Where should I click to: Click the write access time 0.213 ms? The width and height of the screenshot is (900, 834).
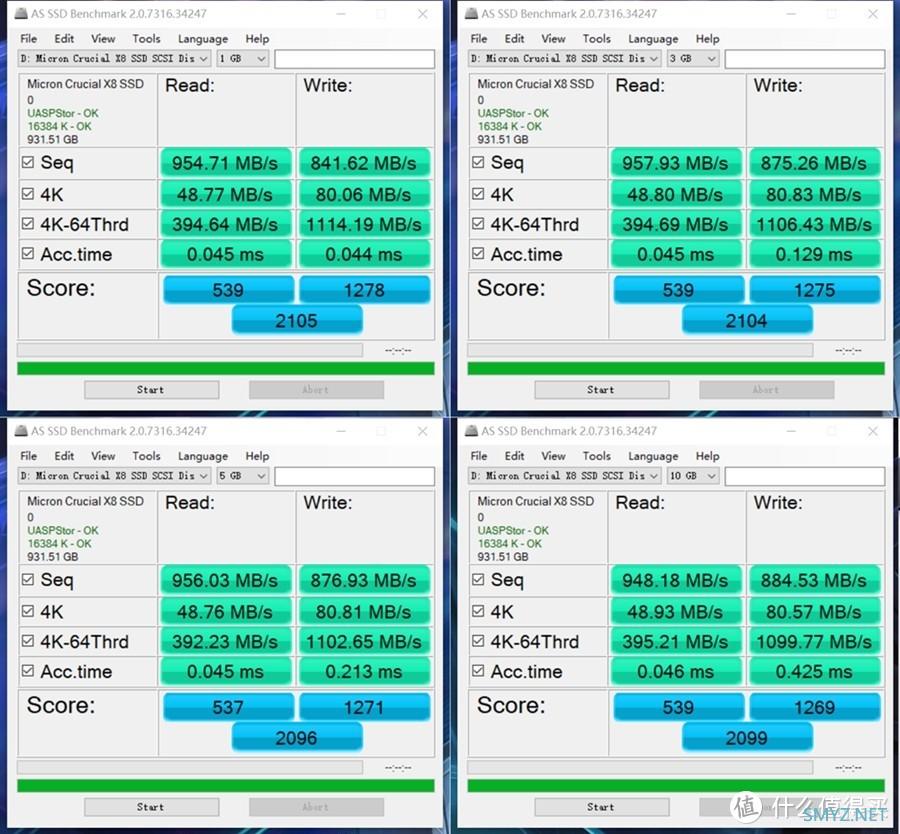point(364,672)
